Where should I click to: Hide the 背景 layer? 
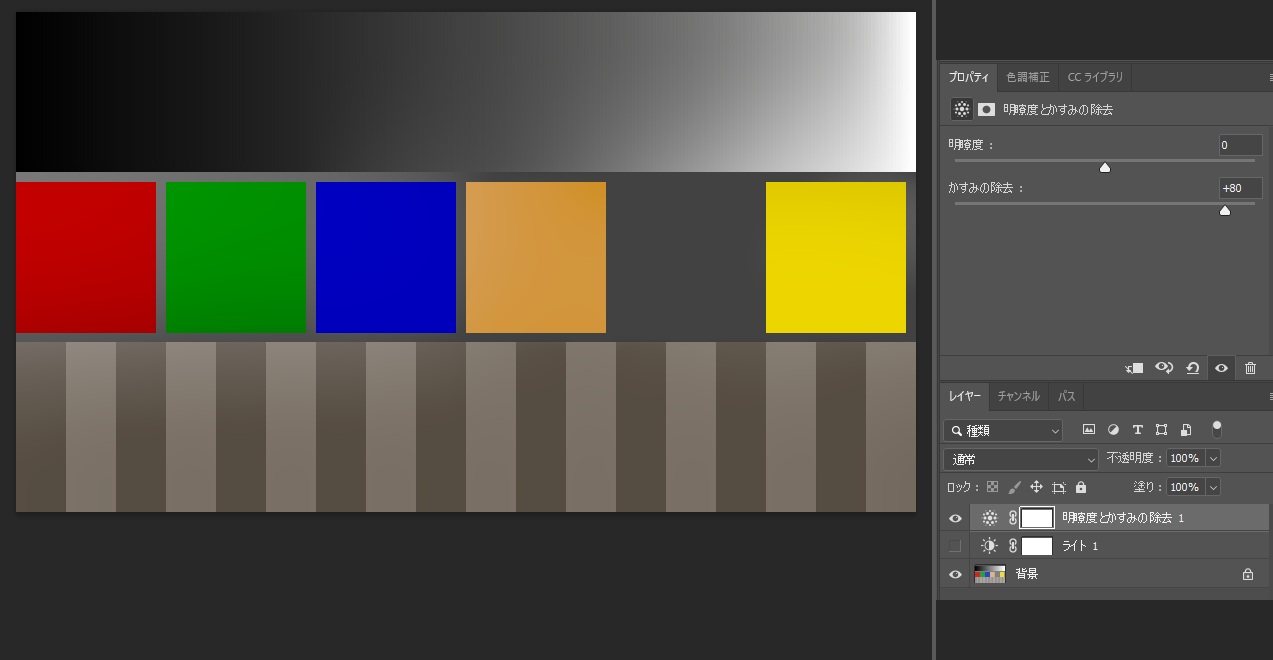(955, 574)
